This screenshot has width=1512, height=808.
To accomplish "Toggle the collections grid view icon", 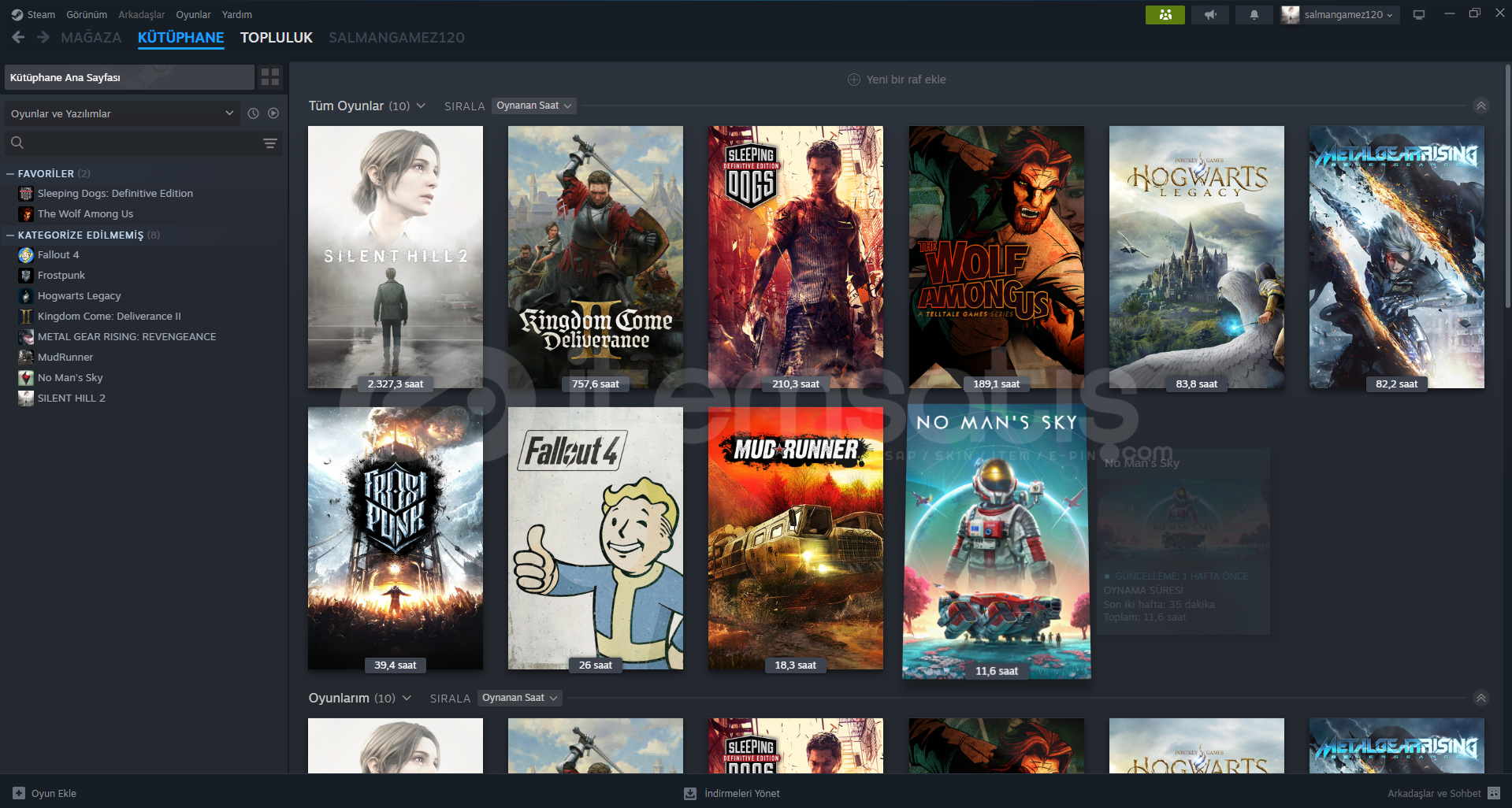I will (270, 77).
